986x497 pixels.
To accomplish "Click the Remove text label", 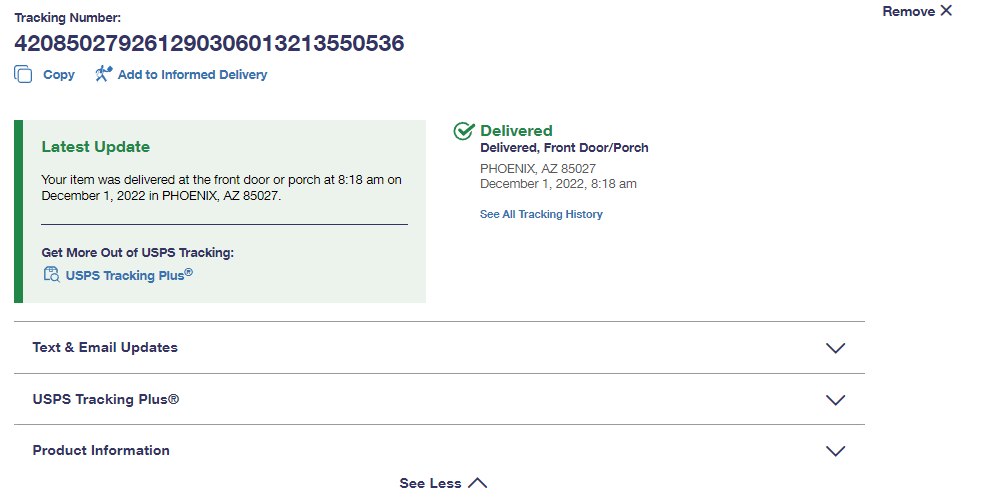I will tap(908, 11).
